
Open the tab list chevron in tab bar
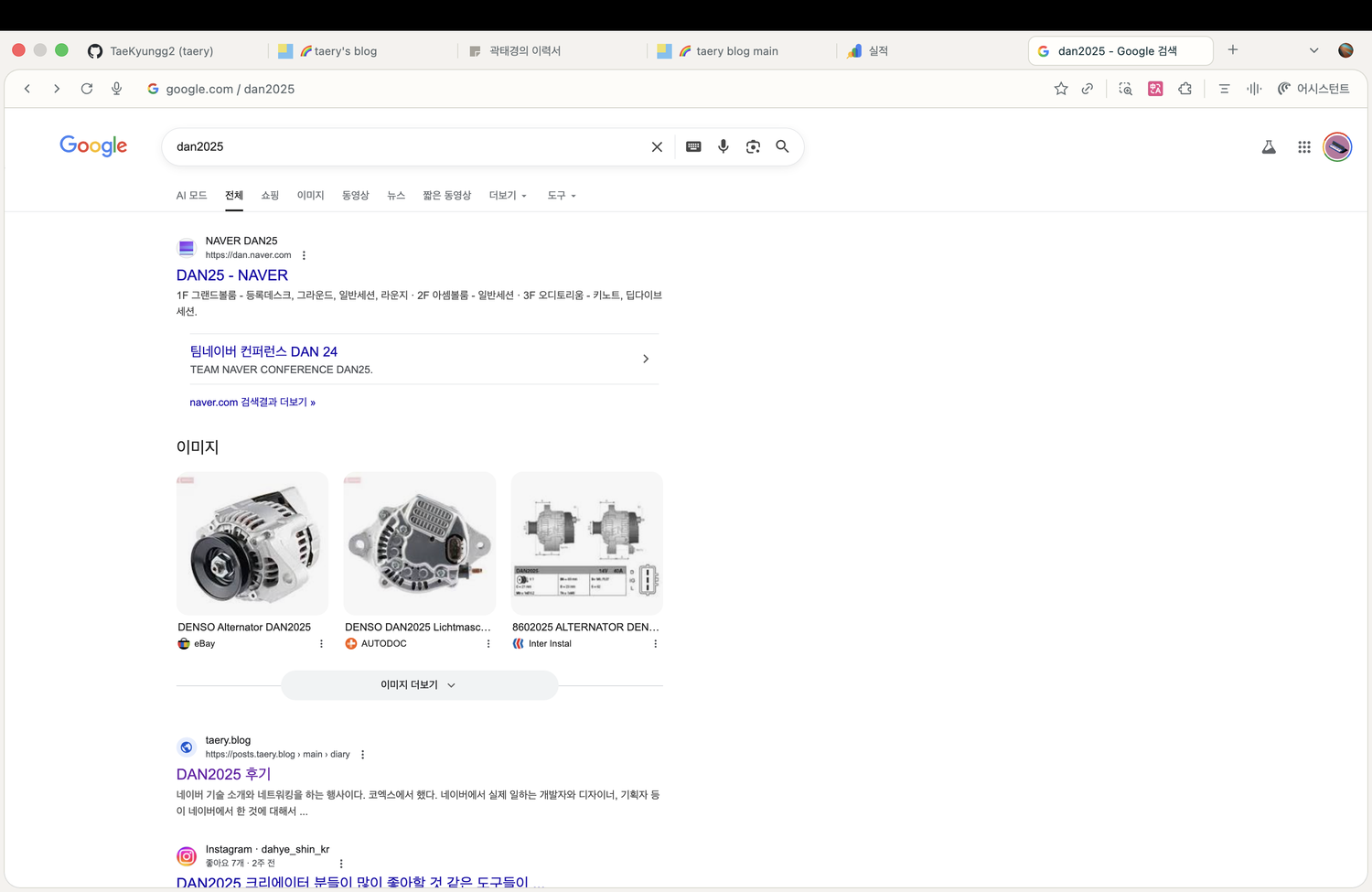click(x=1313, y=51)
